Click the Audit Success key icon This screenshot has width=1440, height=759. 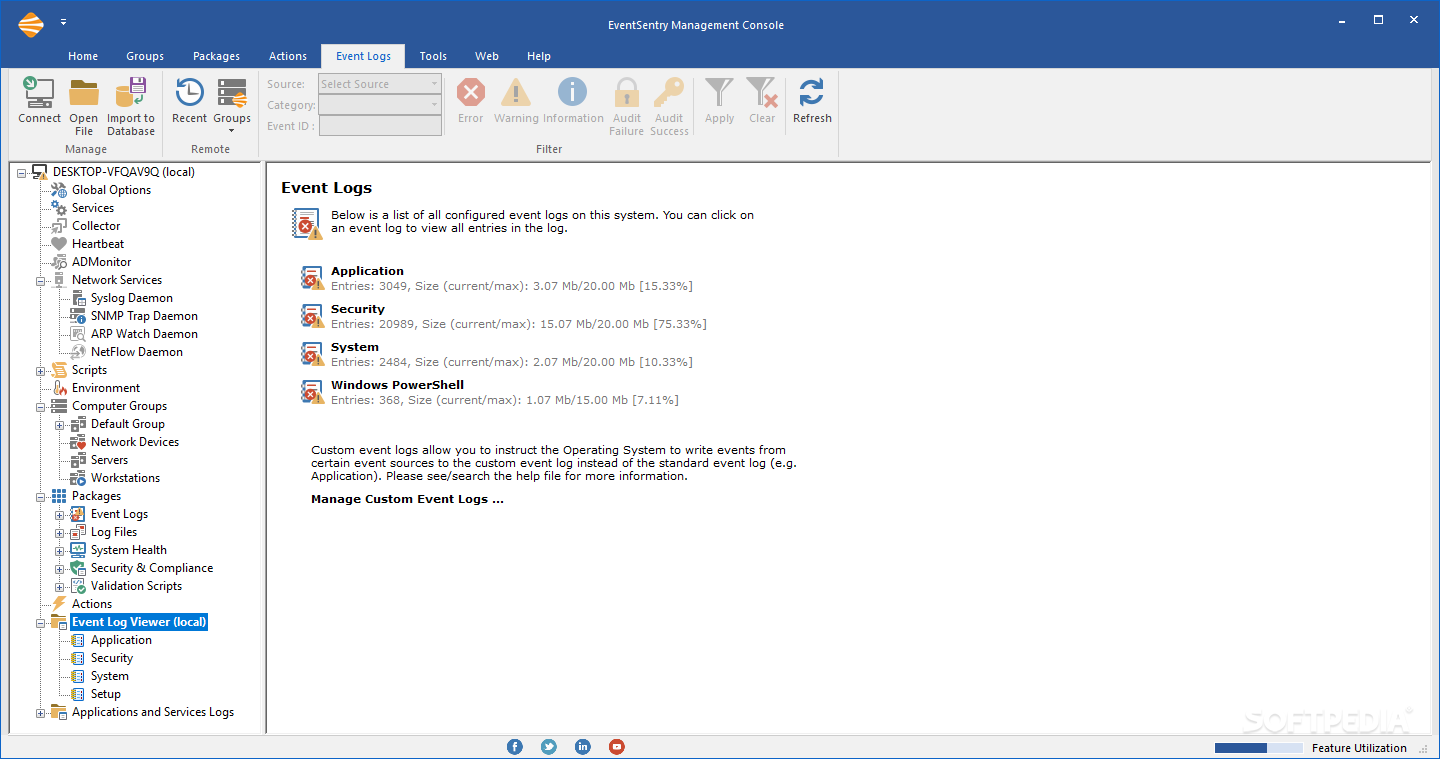click(669, 93)
